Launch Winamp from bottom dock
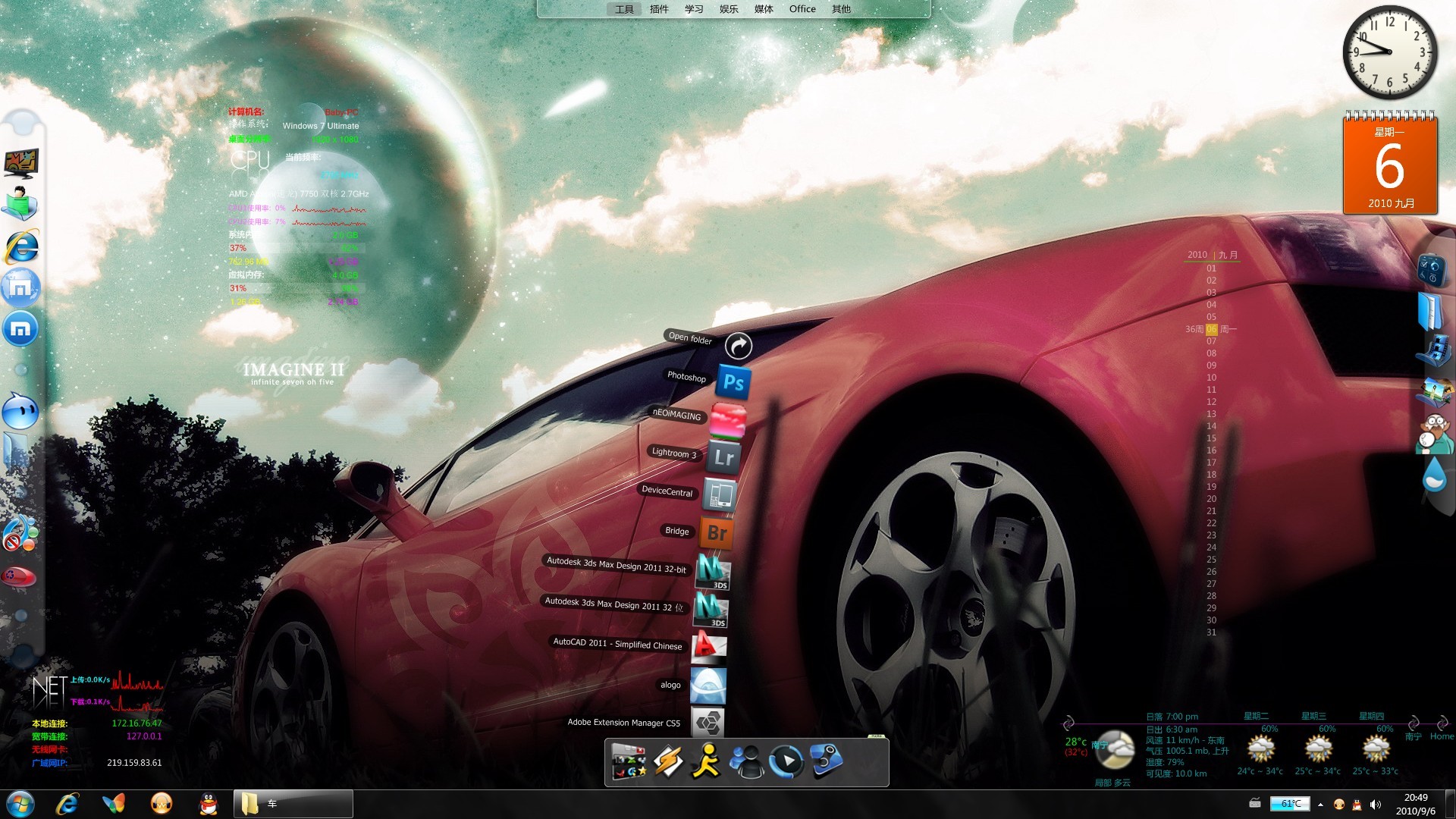The image size is (1456, 819). coord(668,761)
